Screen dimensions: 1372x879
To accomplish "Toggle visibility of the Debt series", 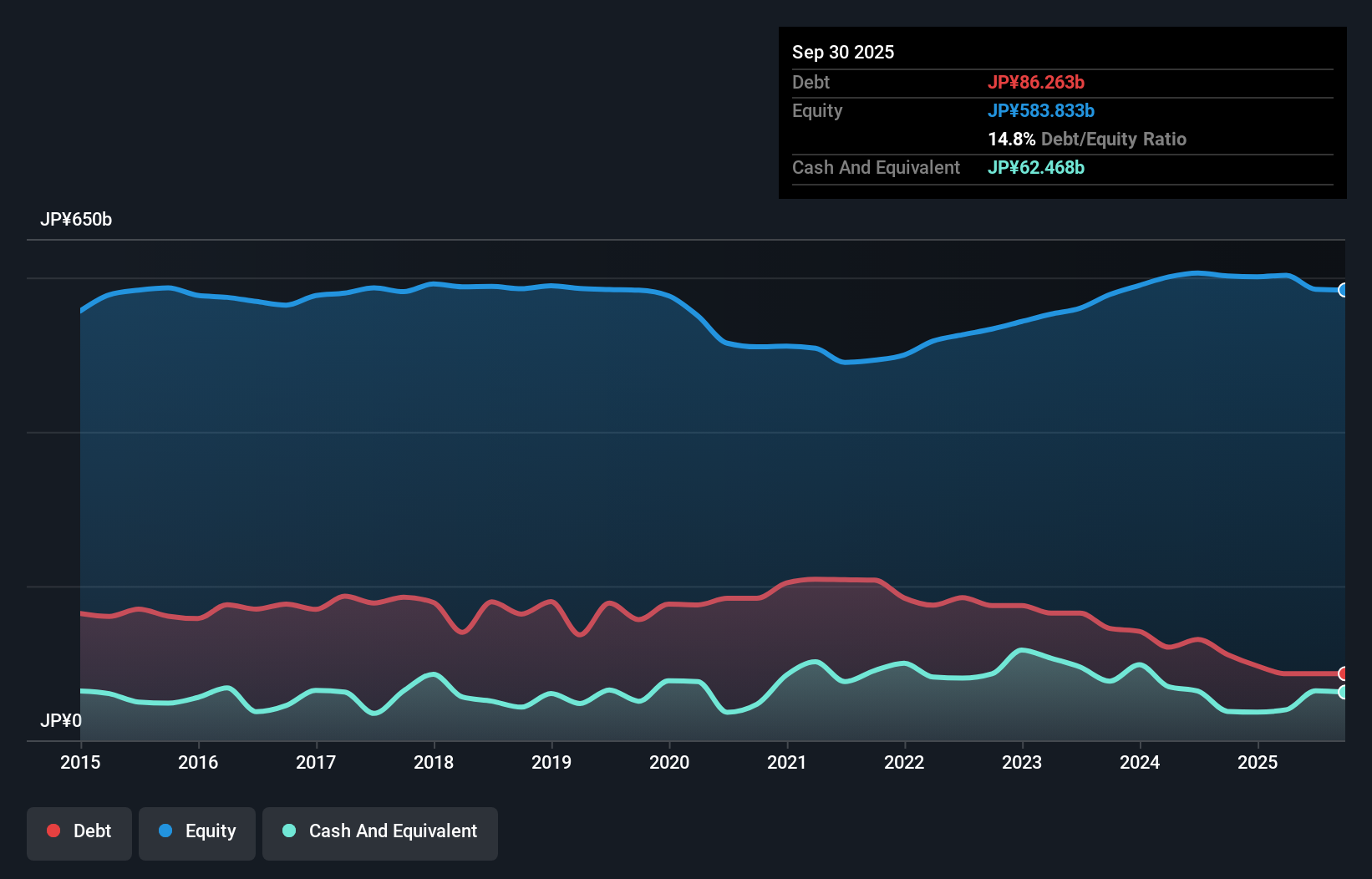I will [79, 832].
